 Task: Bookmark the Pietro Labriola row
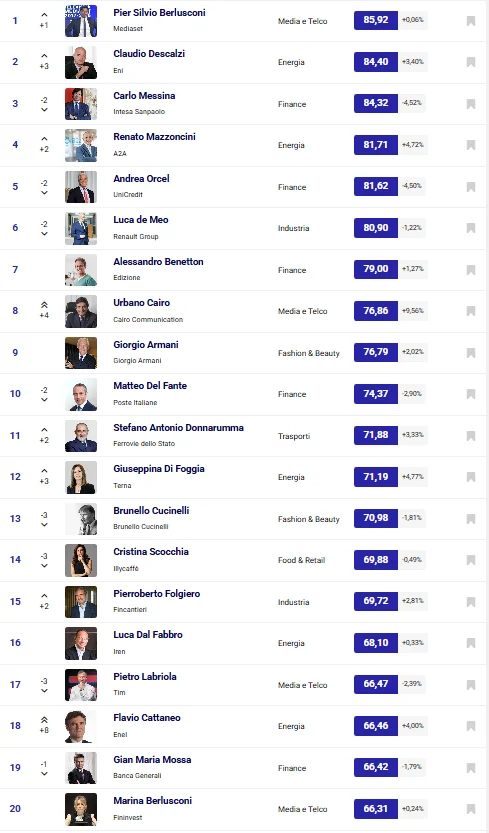coord(471,684)
